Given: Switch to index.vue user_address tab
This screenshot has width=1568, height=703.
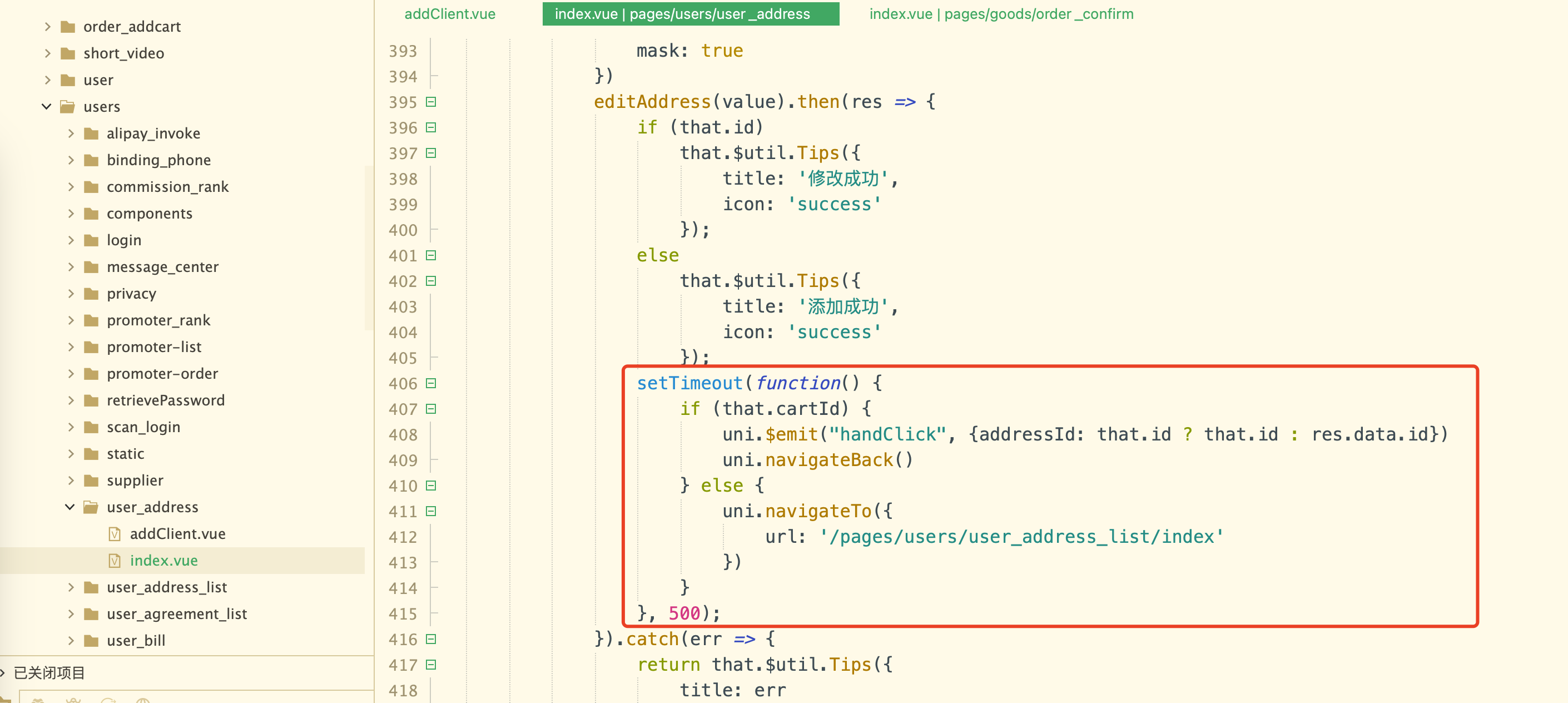Looking at the screenshot, I should pyautogui.click(x=690, y=13).
